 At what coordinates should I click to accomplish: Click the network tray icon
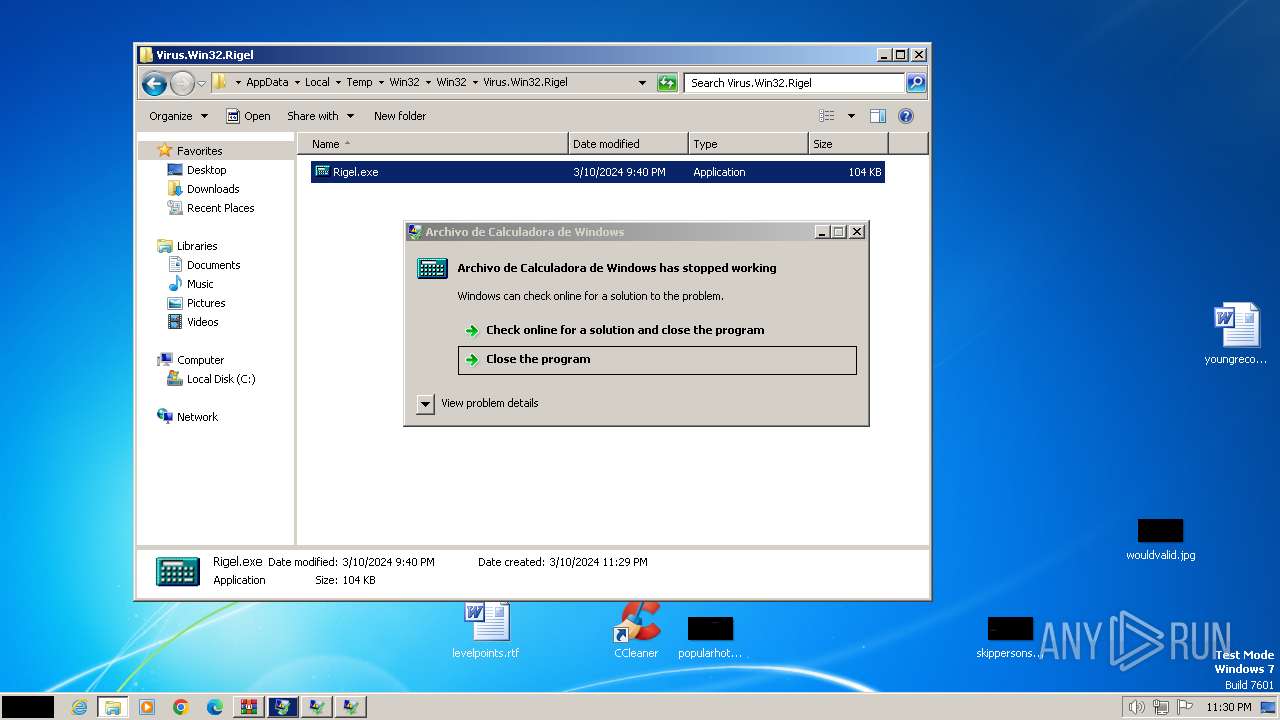pyautogui.click(x=1161, y=707)
